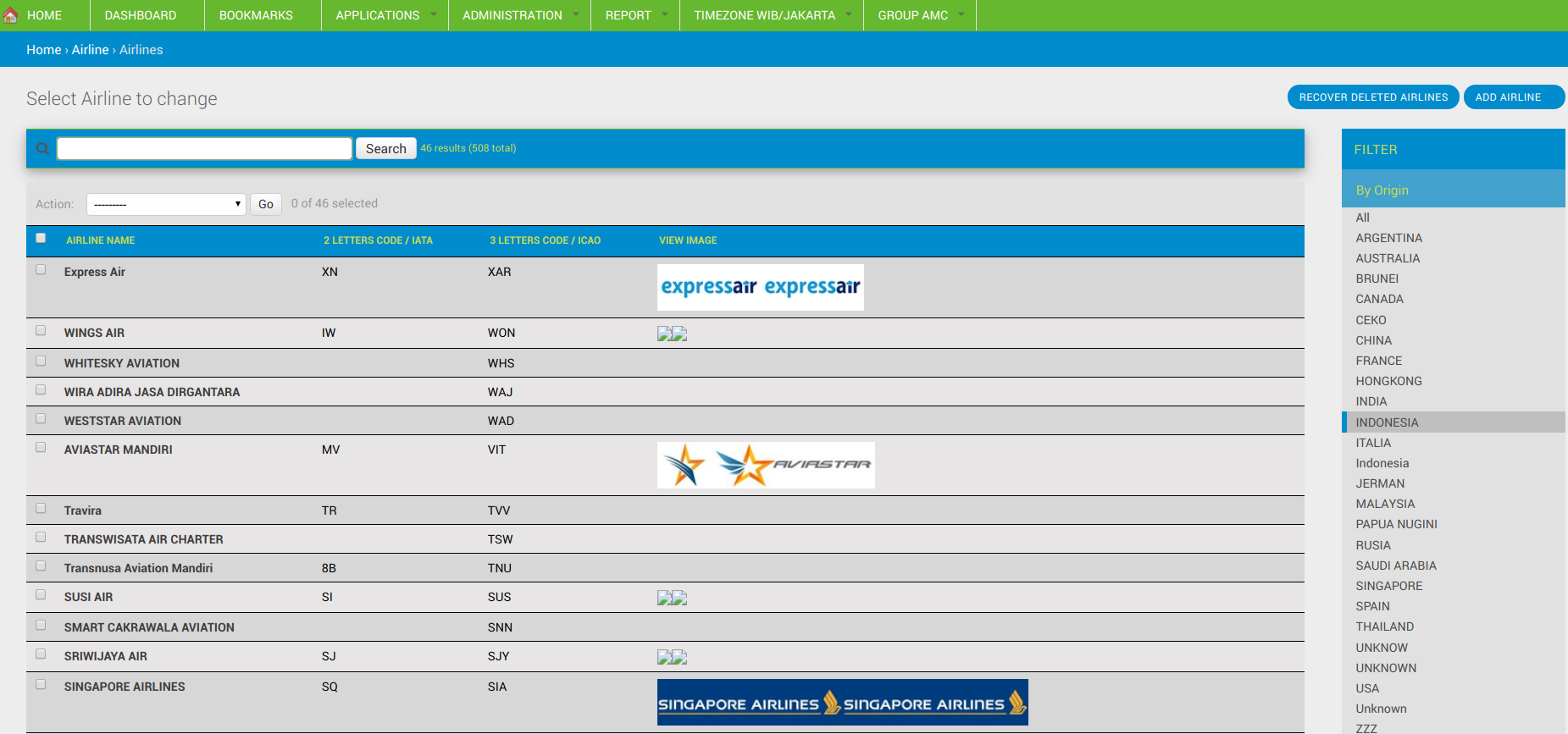Select the Travira row checkbox
Image resolution: width=1568 pixels, height=734 pixels.
click(41, 509)
